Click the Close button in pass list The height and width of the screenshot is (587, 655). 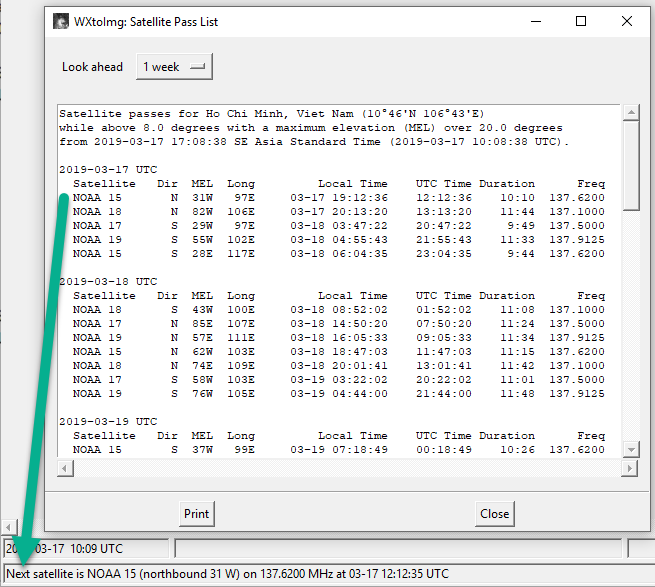pos(495,513)
